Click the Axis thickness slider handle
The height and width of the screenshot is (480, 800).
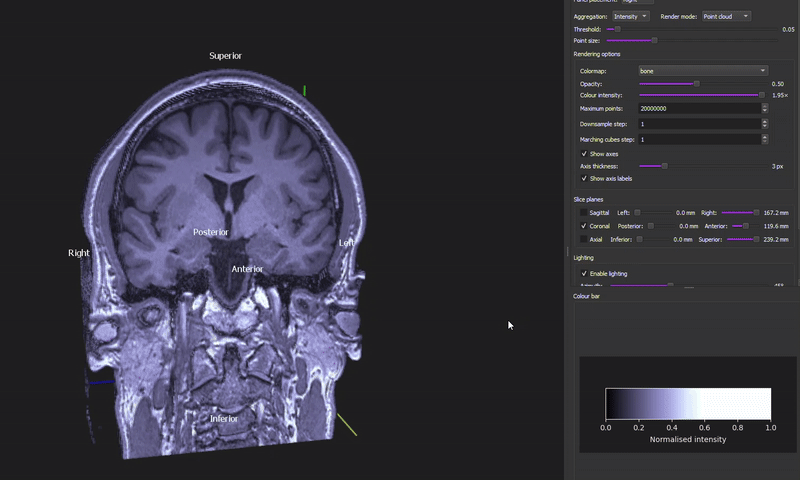click(x=664, y=166)
